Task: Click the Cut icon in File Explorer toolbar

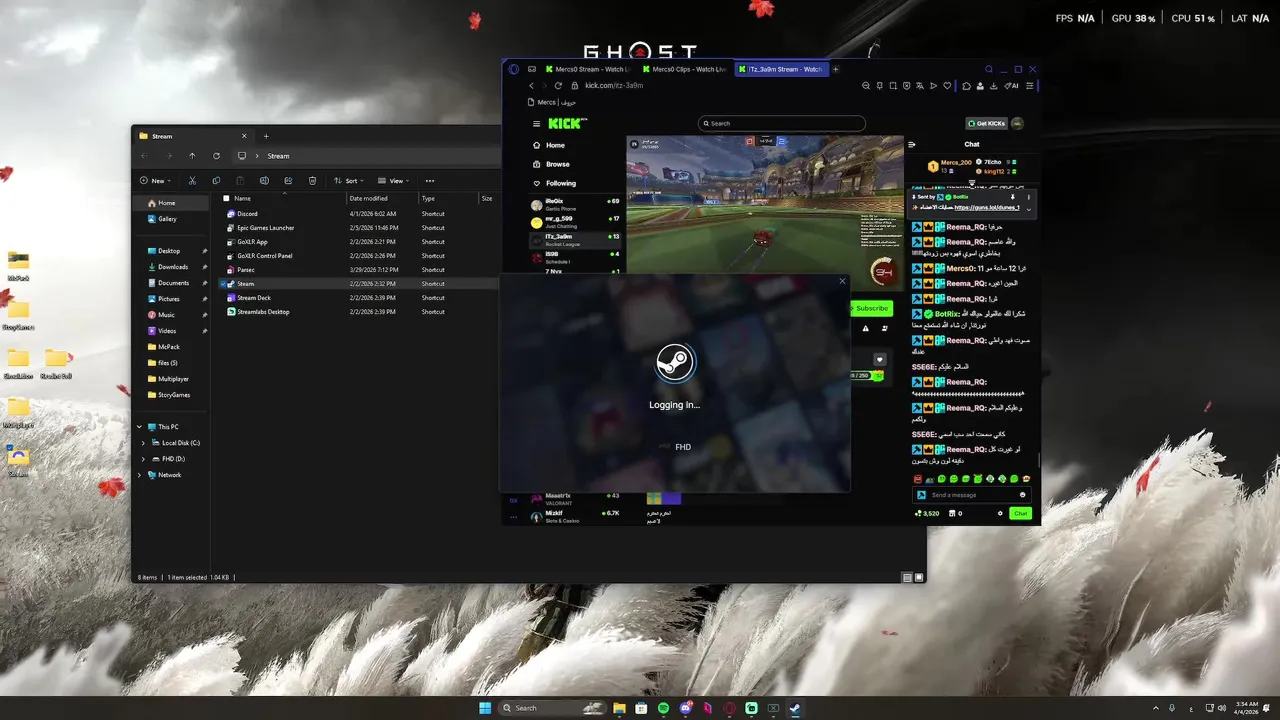Action: pyautogui.click(x=192, y=181)
